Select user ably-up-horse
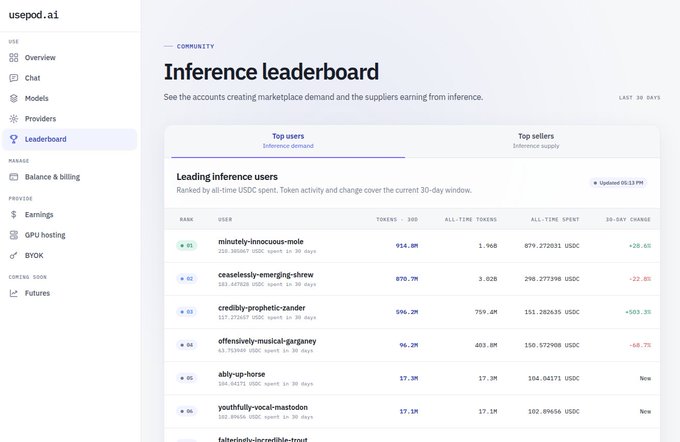Image resolution: width=680 pixels, height=442 pixels. click(242, 374)
